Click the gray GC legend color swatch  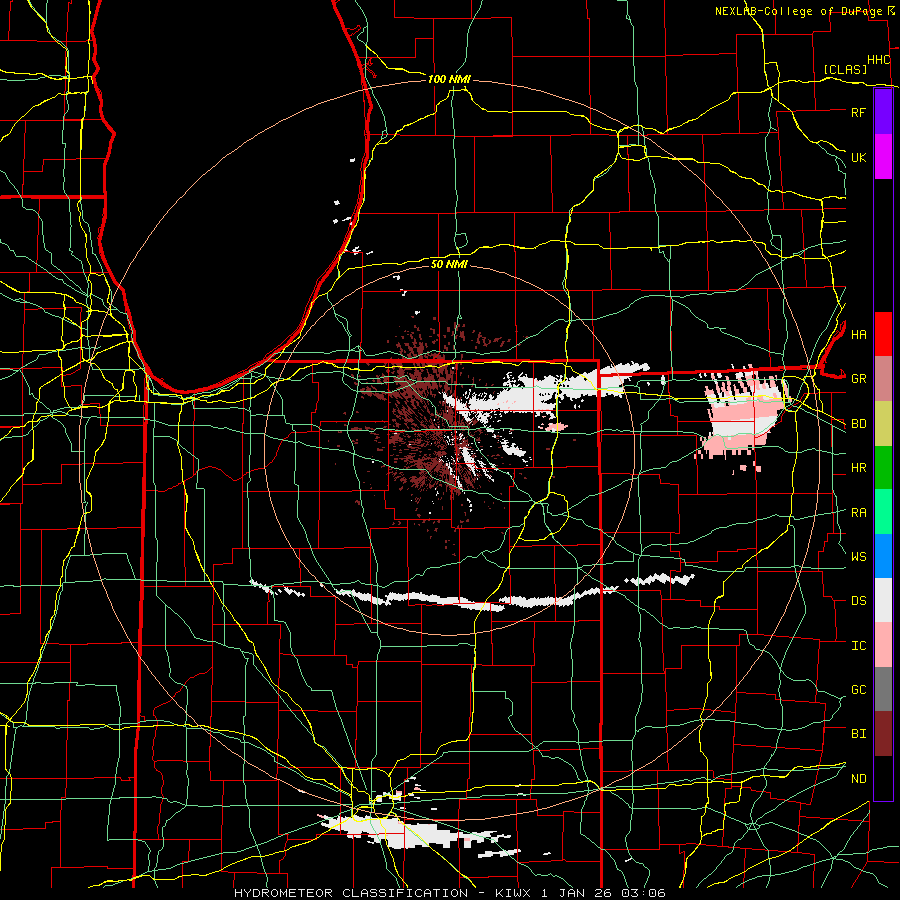(x=883, y=689)
